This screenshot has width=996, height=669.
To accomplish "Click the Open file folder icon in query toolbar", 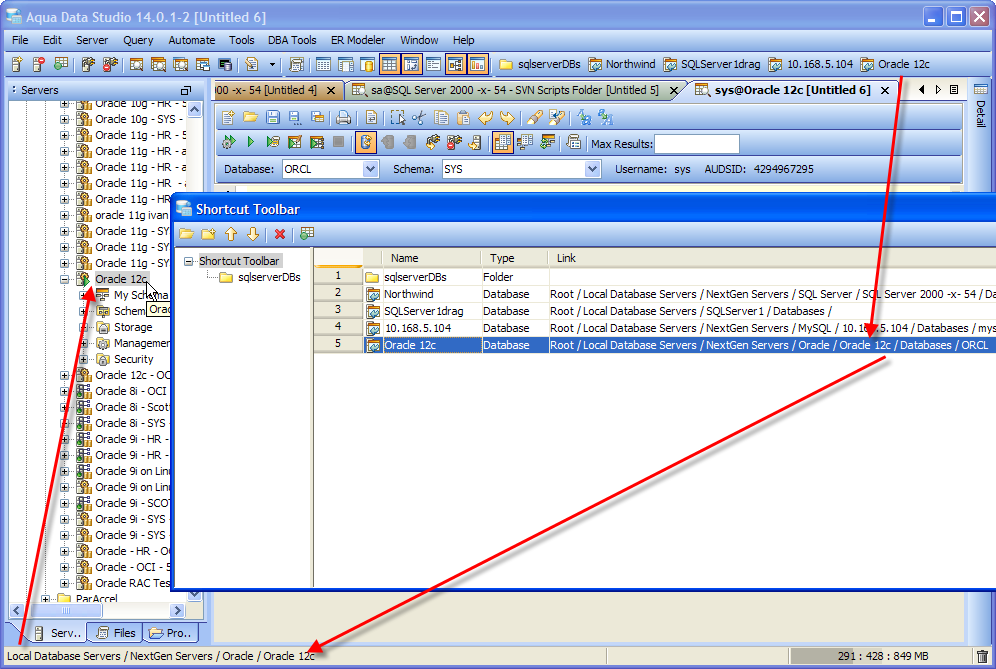I will click(250, 118).
